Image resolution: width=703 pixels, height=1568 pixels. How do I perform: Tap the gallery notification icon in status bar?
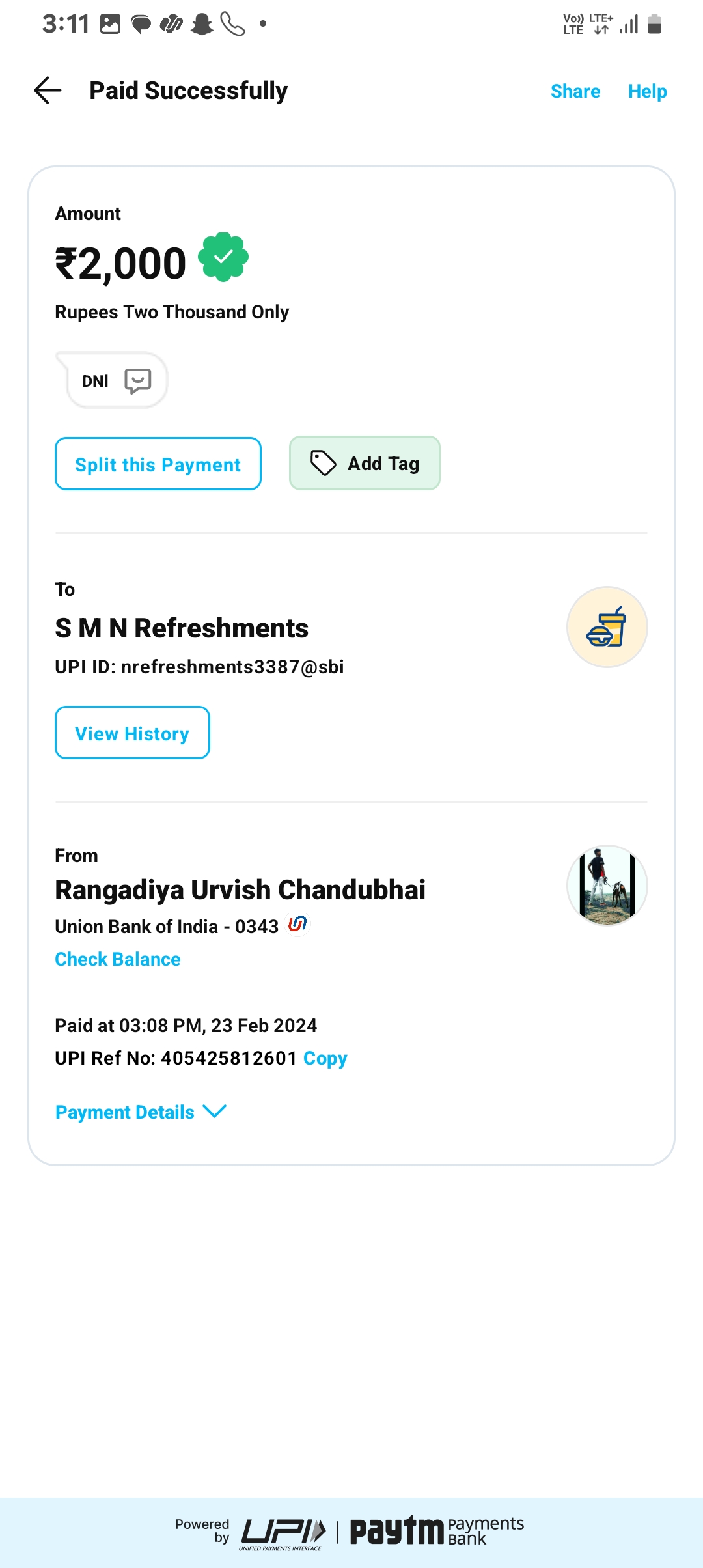point(110,25)
